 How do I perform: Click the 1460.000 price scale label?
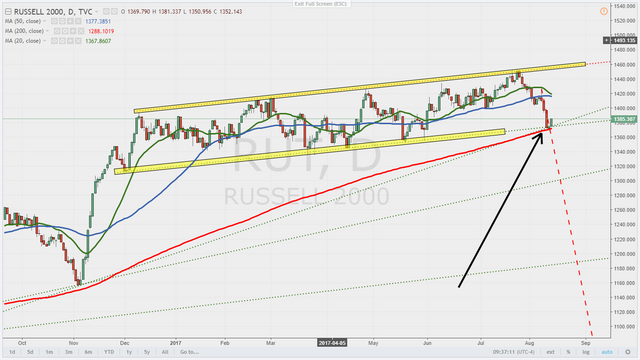(624, 64)
